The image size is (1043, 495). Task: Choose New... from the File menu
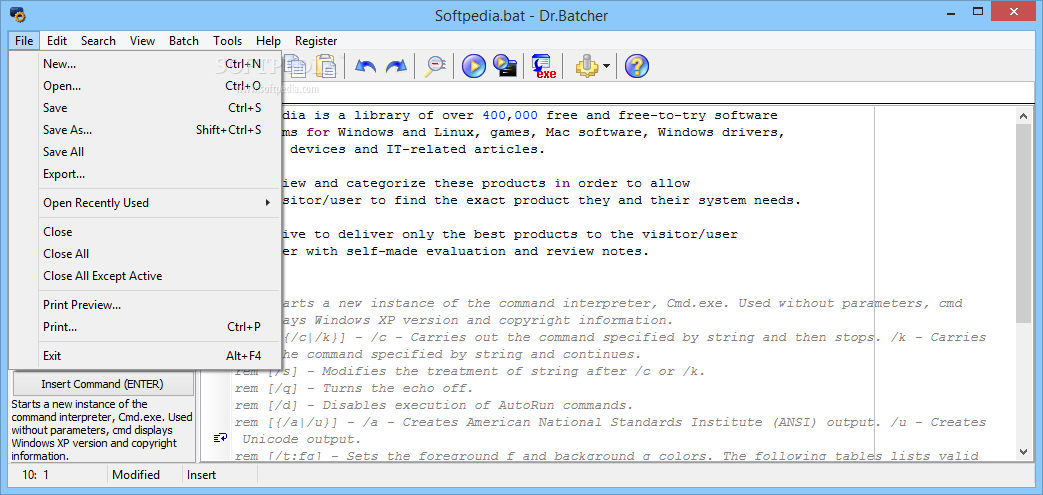tap(146, 64)
